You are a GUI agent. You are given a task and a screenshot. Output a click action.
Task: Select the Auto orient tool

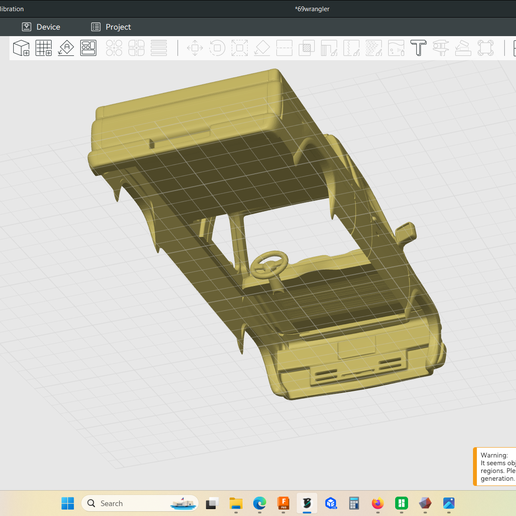(66, 48)
